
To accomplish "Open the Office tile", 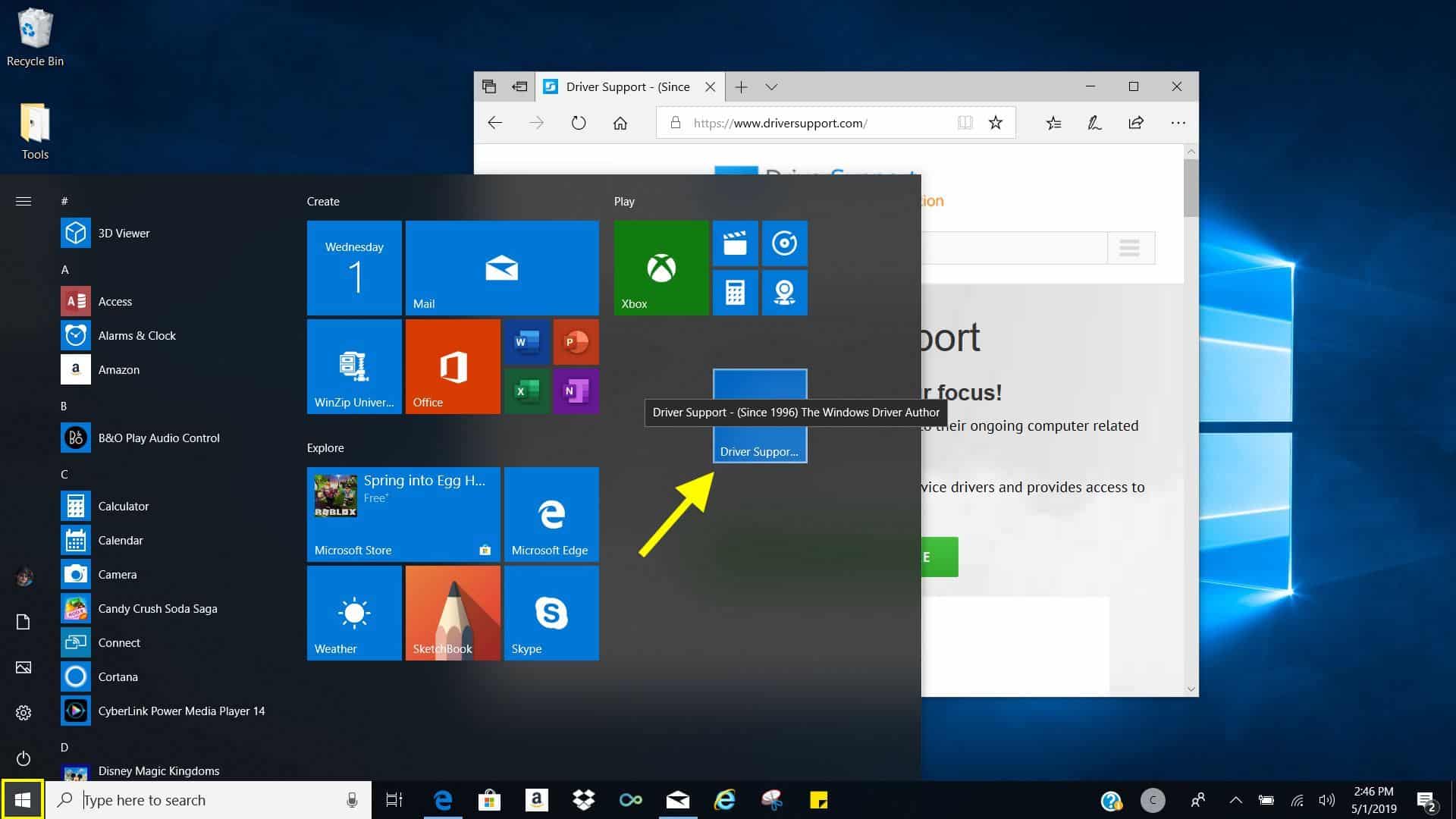I will (453, 366).
